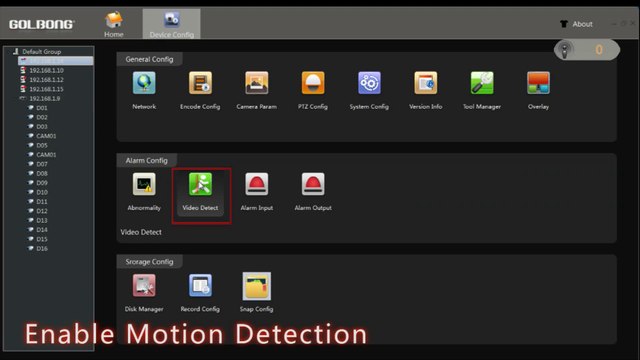Collapse device 192.168.1.9 node
Image resolution: width=640 pixels, height=360 pixels.
click(23, 98)
